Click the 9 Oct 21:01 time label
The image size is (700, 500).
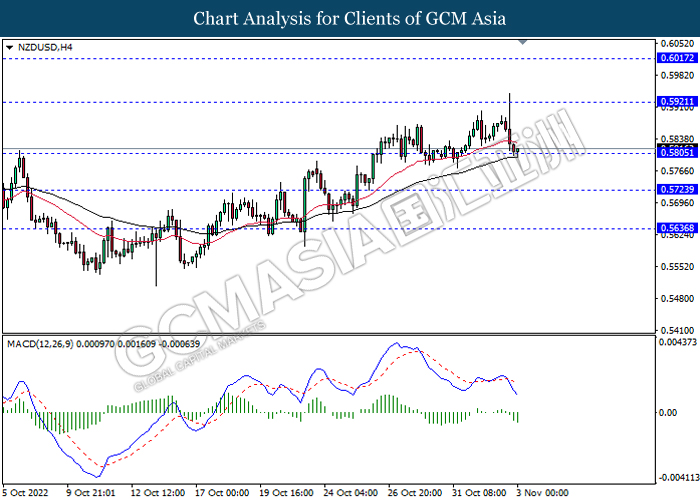91,493
